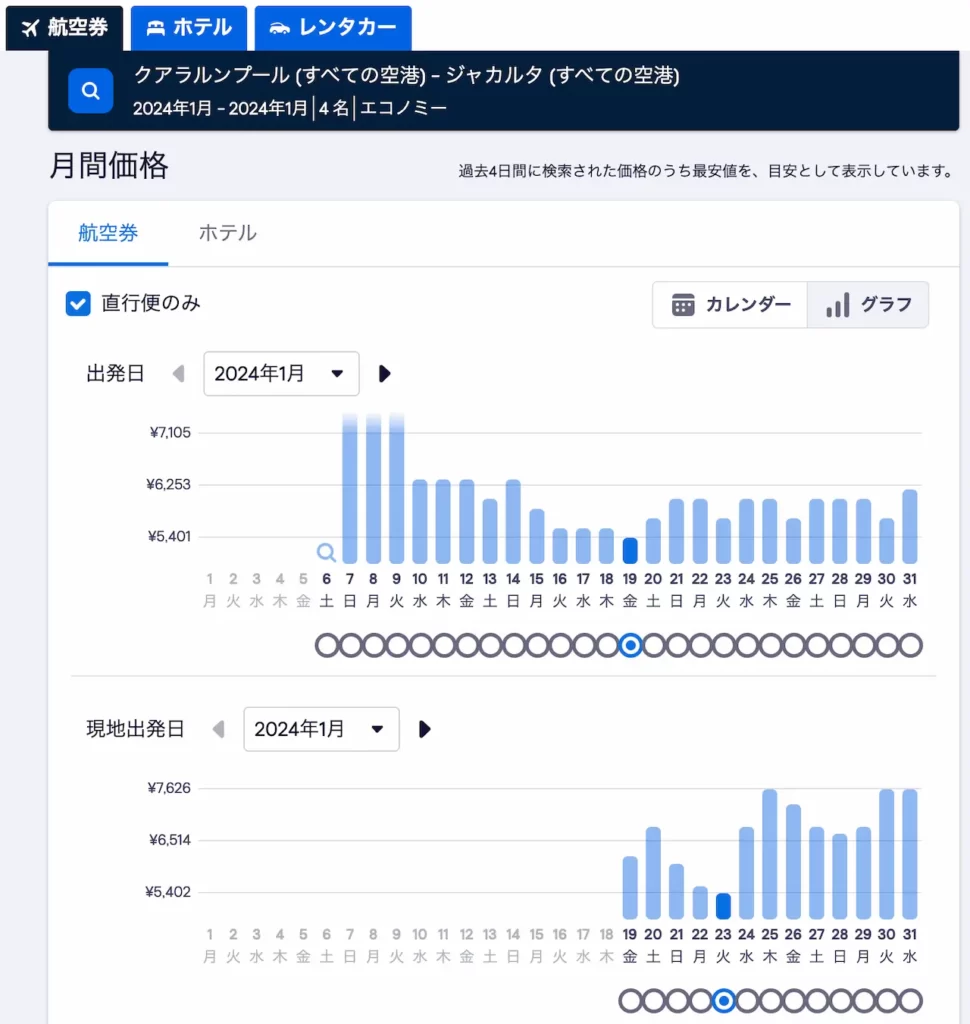970x1024 pixels.
Task: Switch to the ホテル tab under 月間価格
Action: (226, 232)
